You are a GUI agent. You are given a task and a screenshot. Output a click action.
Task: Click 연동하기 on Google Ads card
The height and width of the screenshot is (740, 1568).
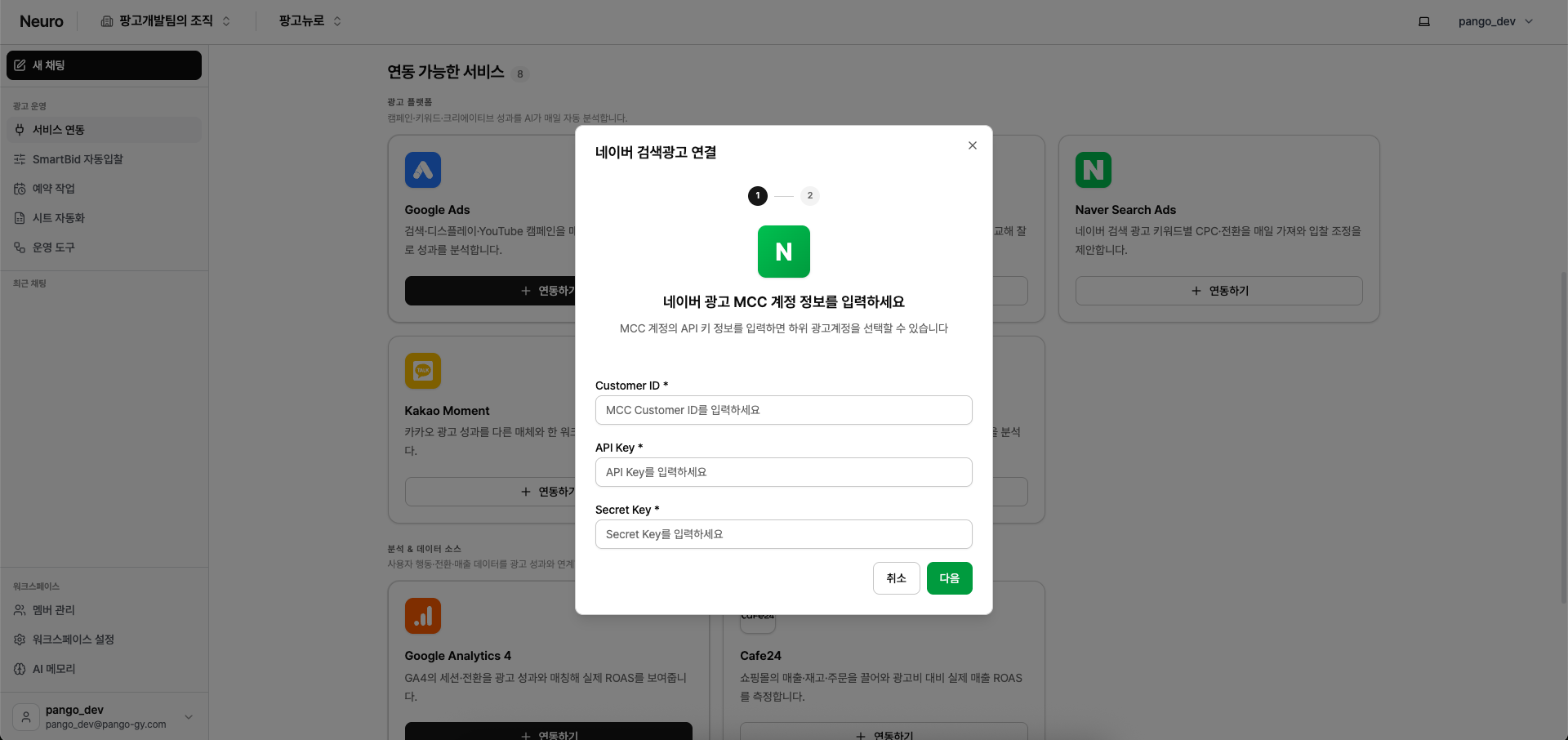pos(491,291)
